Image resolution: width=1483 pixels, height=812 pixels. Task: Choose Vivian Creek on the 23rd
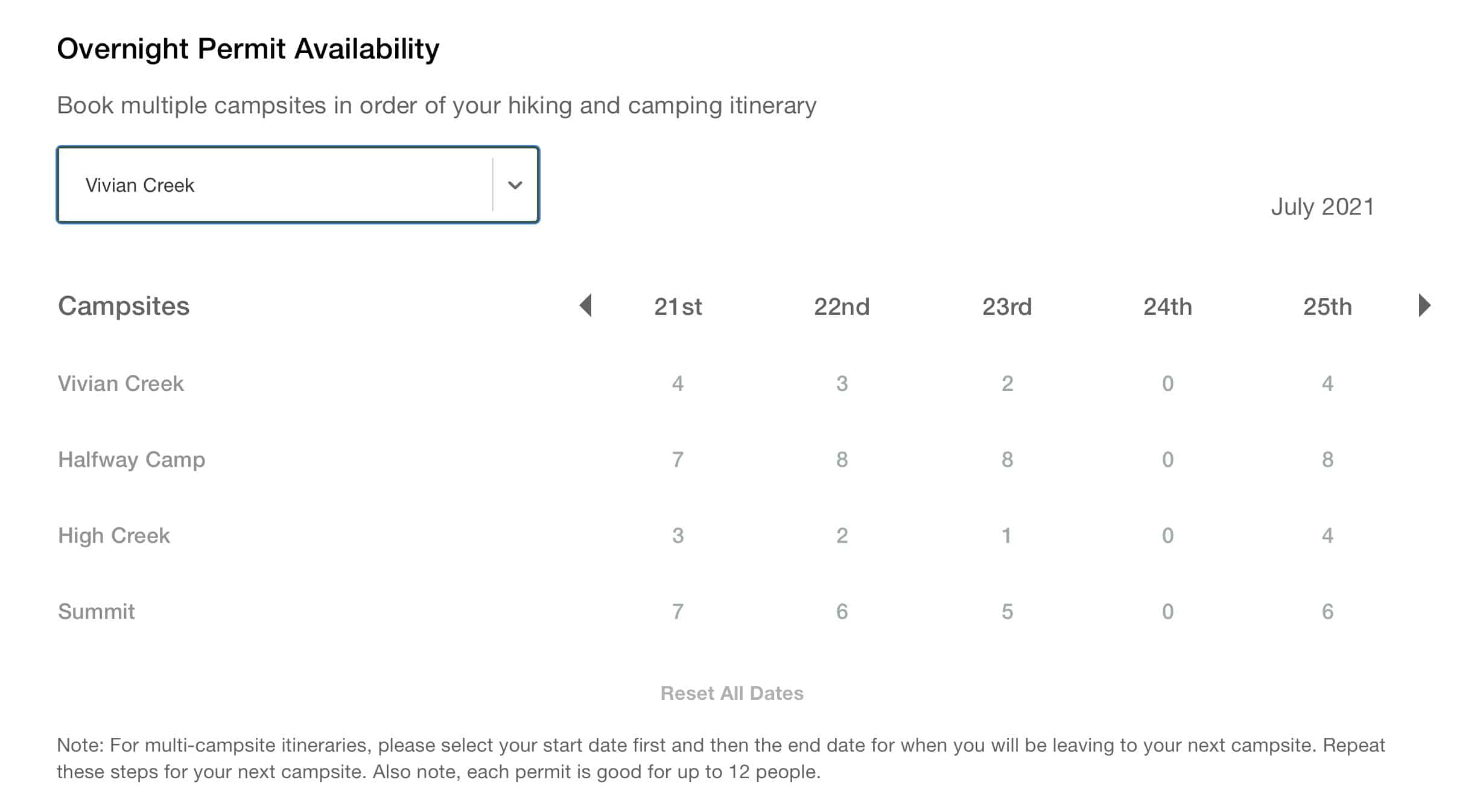[1007, 384]
